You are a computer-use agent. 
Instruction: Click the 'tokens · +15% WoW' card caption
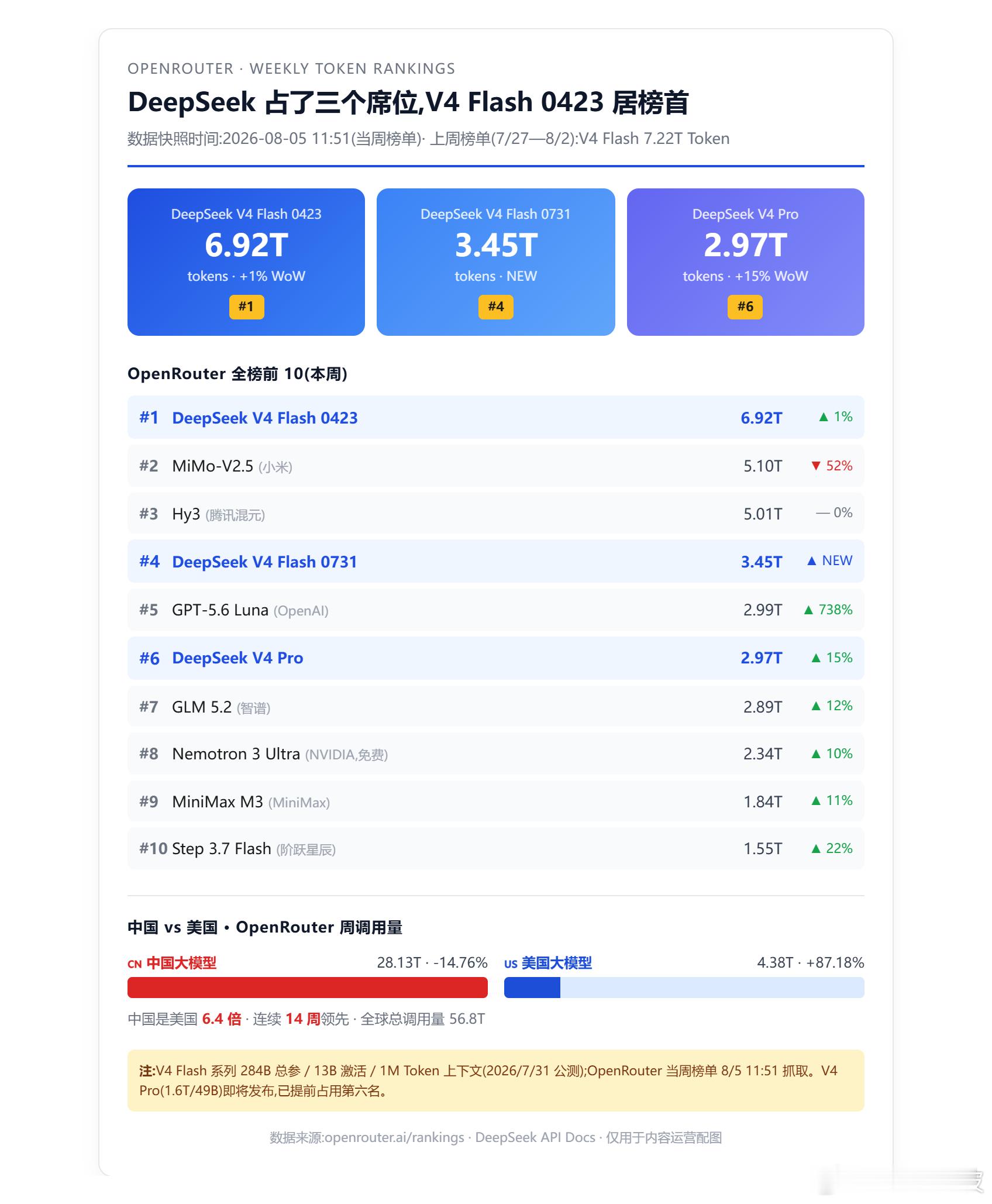(746, 276)
